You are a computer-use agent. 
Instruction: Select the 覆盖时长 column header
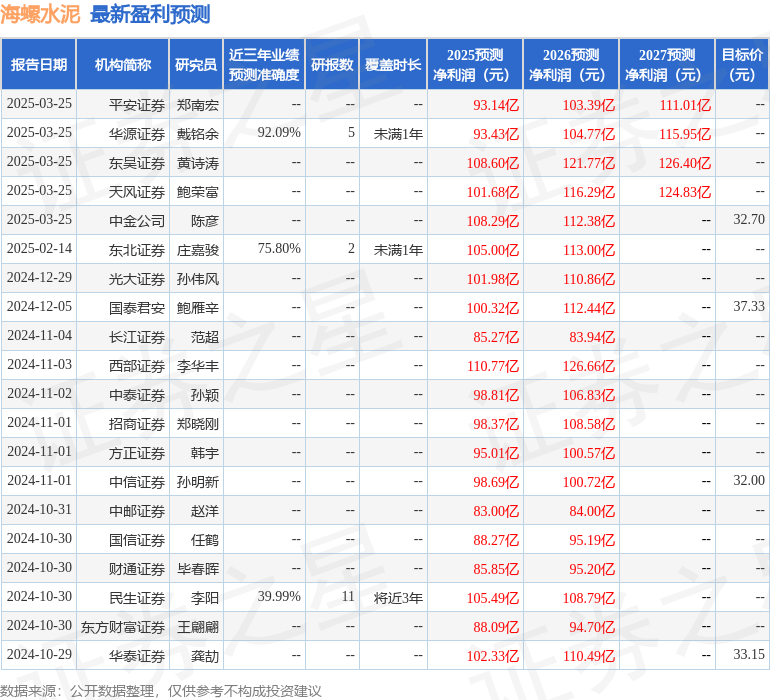click(x=393, y=64)
